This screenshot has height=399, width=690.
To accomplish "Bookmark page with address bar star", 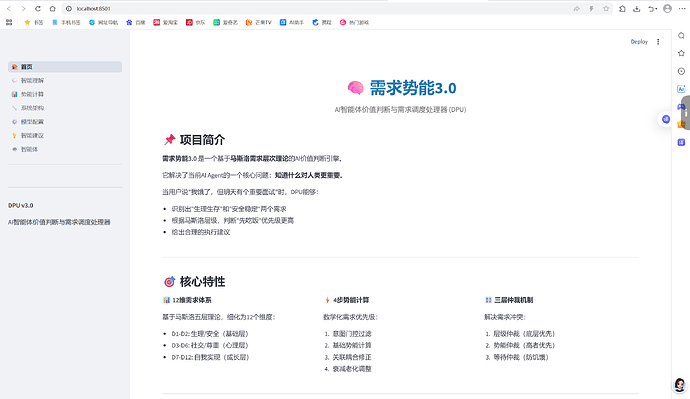I will (x=606, y=9).
